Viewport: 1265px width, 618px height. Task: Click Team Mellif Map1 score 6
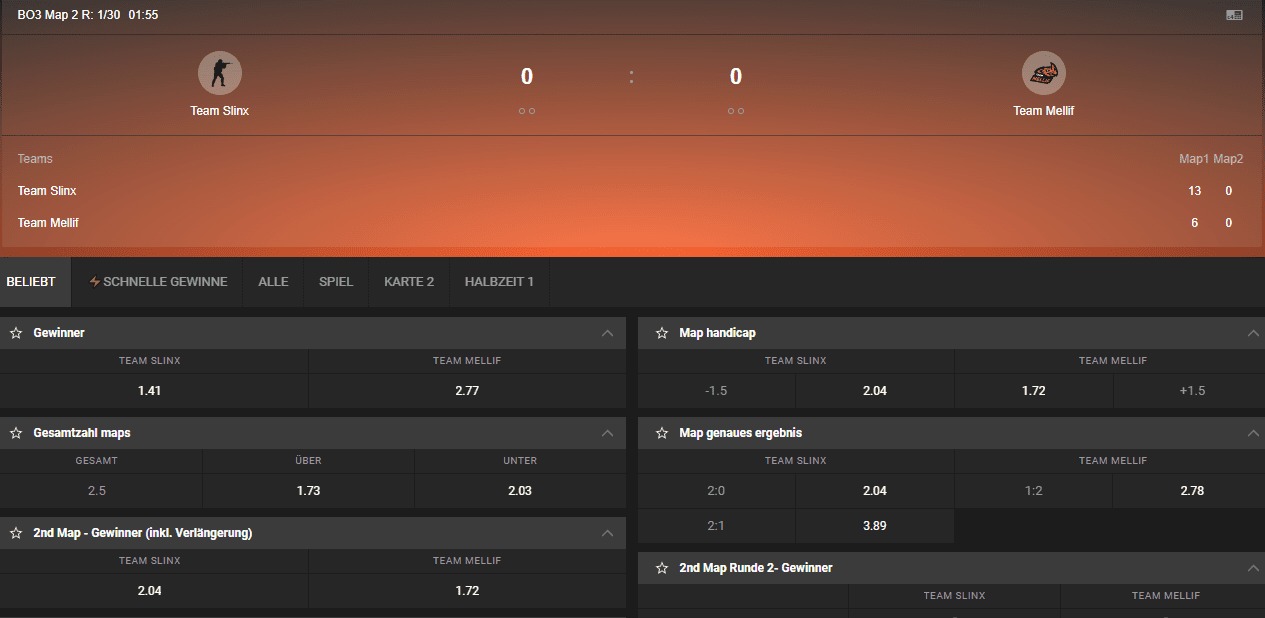tap(1195, 223)
